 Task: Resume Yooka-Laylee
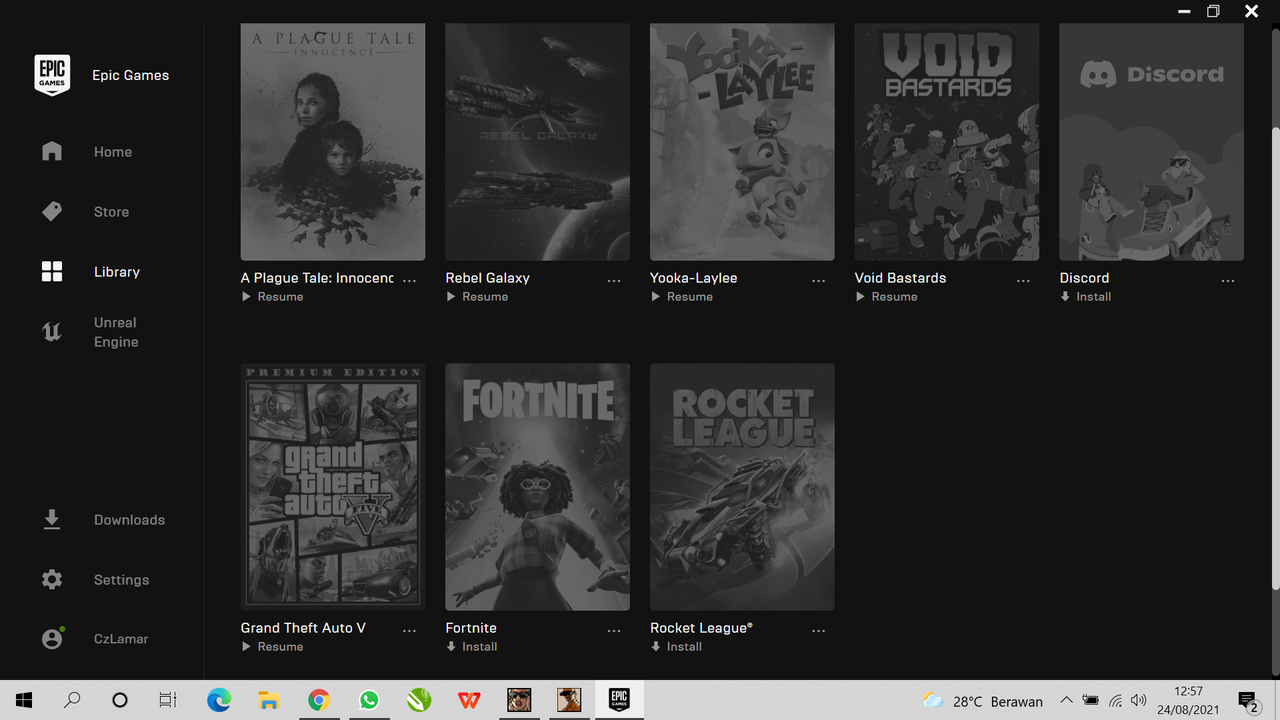682,297
